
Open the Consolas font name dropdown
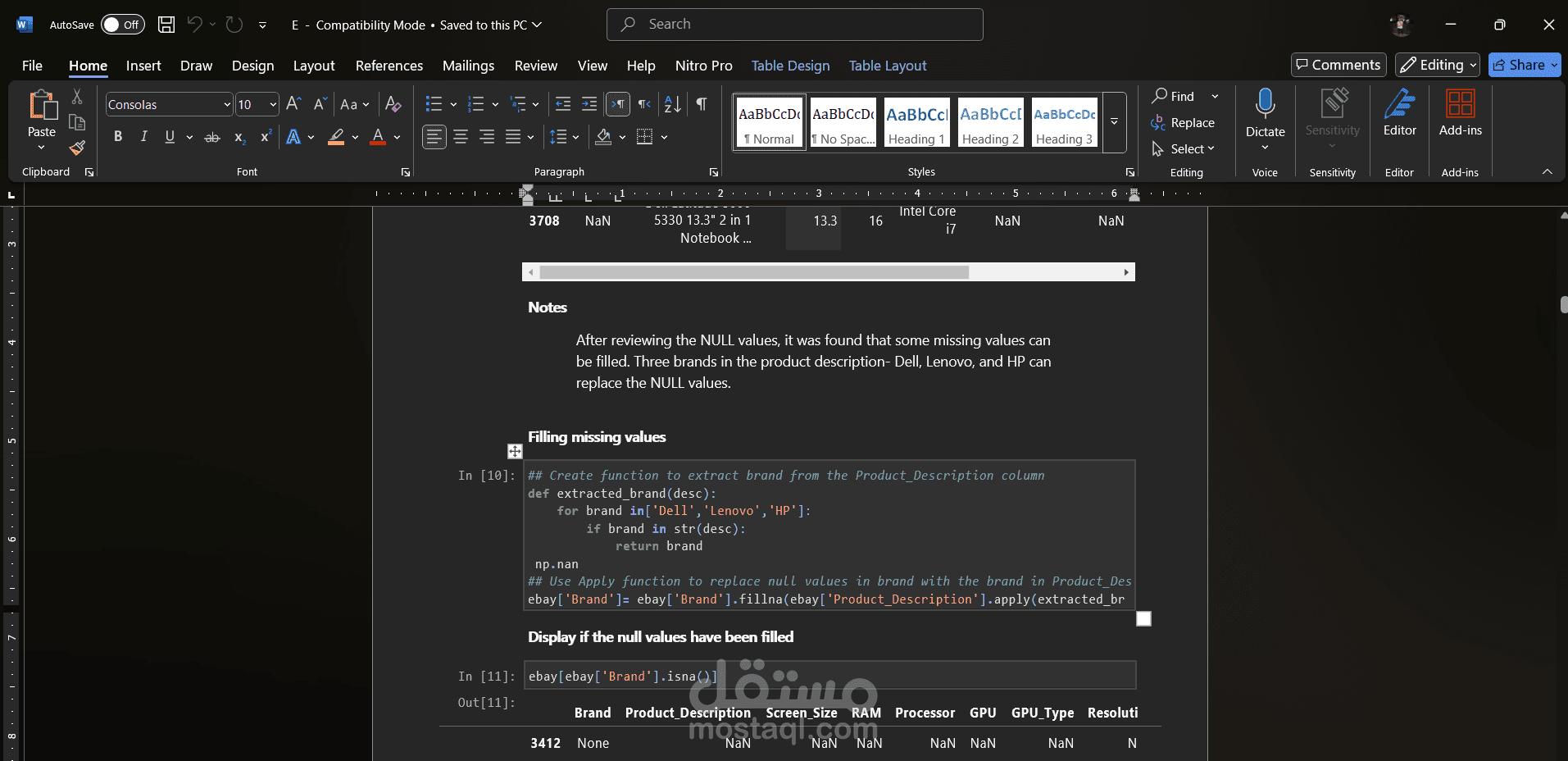coord(227,104)
